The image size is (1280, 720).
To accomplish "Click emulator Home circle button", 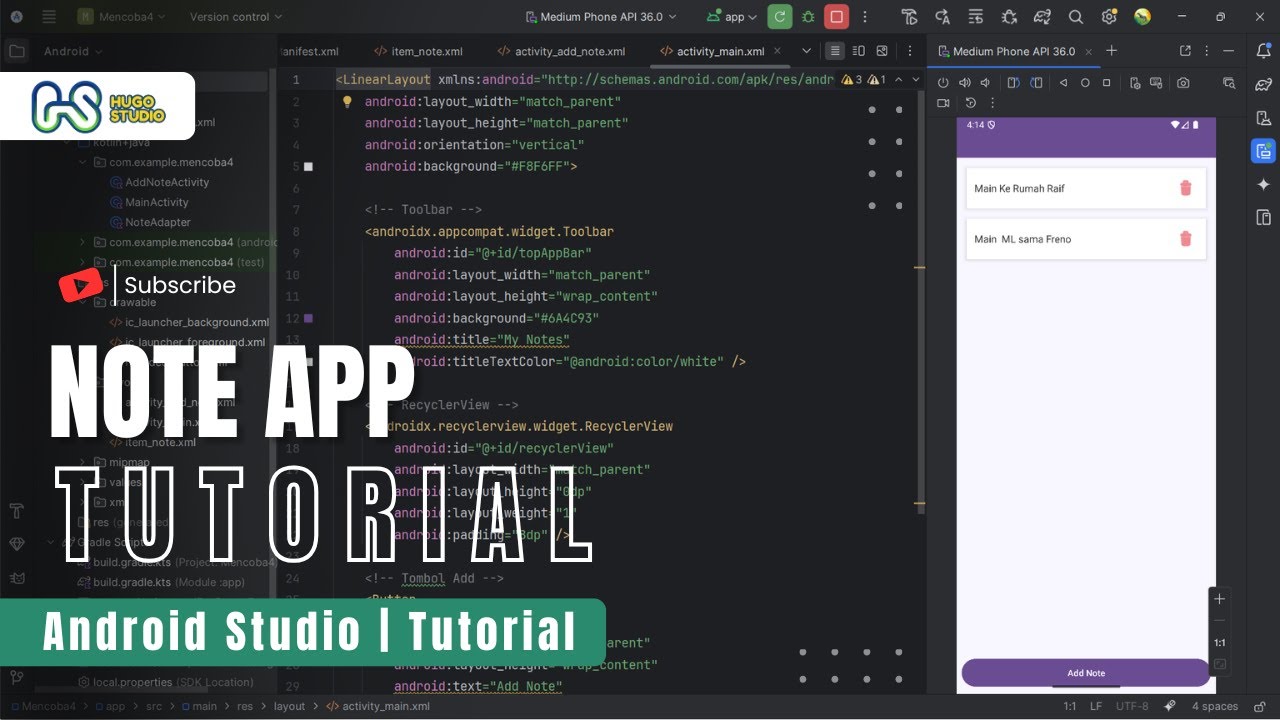I will tap(1085, 83).
